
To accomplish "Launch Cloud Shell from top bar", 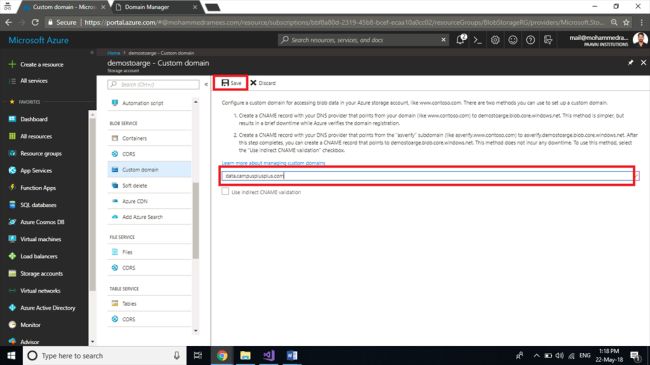I will click(478, 40).
